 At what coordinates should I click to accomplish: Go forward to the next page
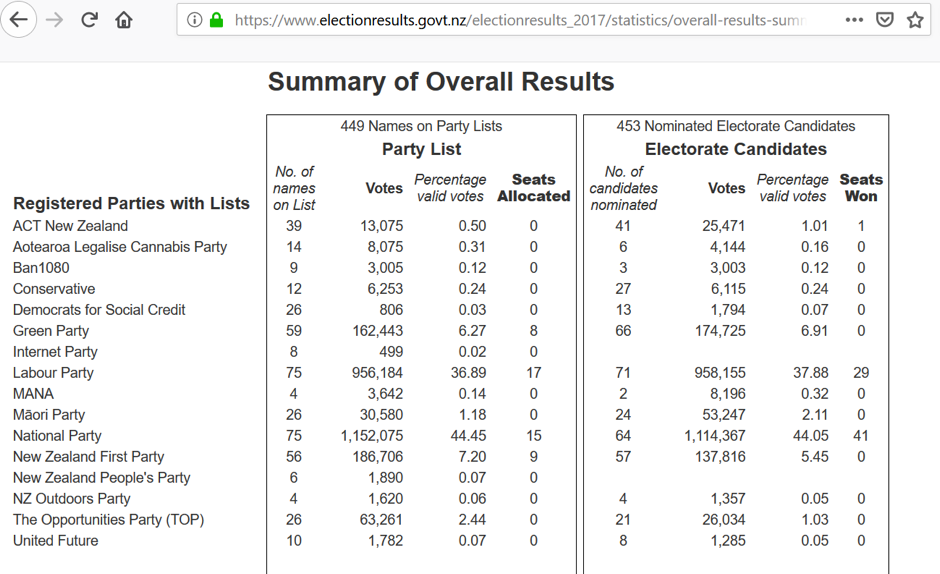coord(55,20)
